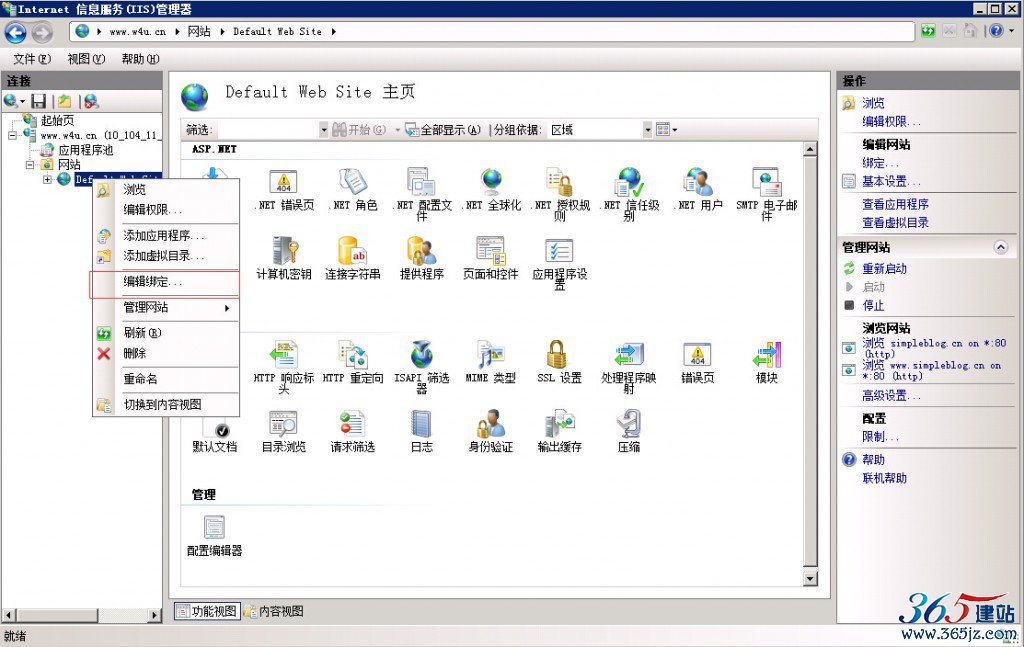Click 停止 to stop the website
1024x647 pixels.
click(x=873, y=306)
